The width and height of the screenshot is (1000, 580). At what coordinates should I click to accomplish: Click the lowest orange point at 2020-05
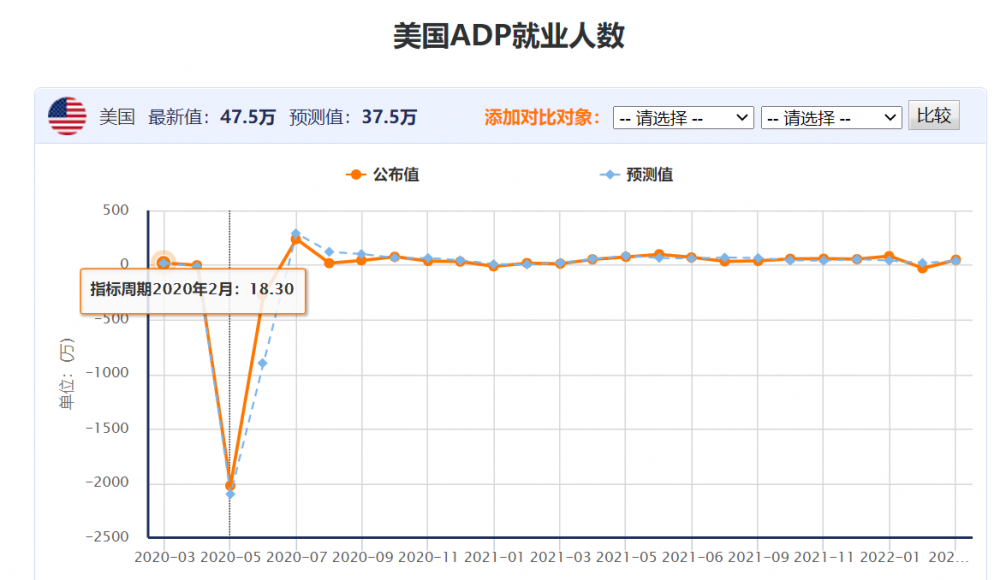coord(230,486)
